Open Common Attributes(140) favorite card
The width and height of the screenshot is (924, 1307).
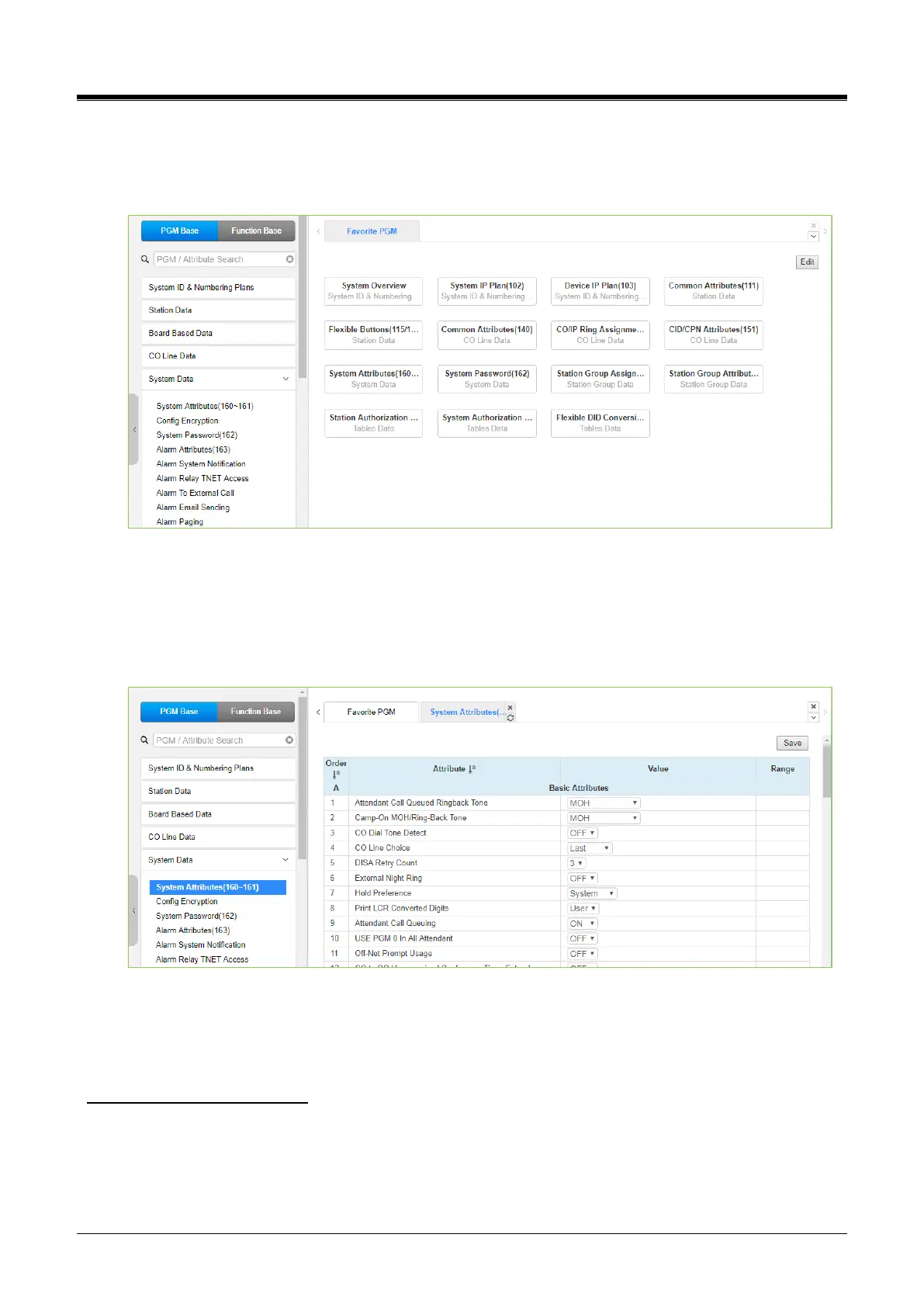[x=487, y=335]
